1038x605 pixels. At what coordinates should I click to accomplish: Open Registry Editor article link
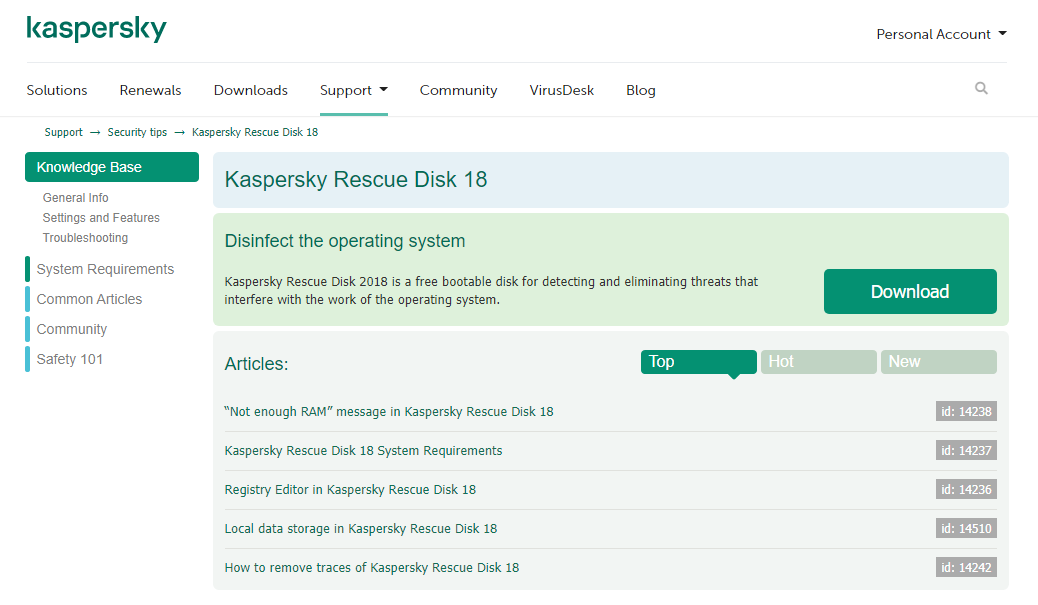click(350, 490)
